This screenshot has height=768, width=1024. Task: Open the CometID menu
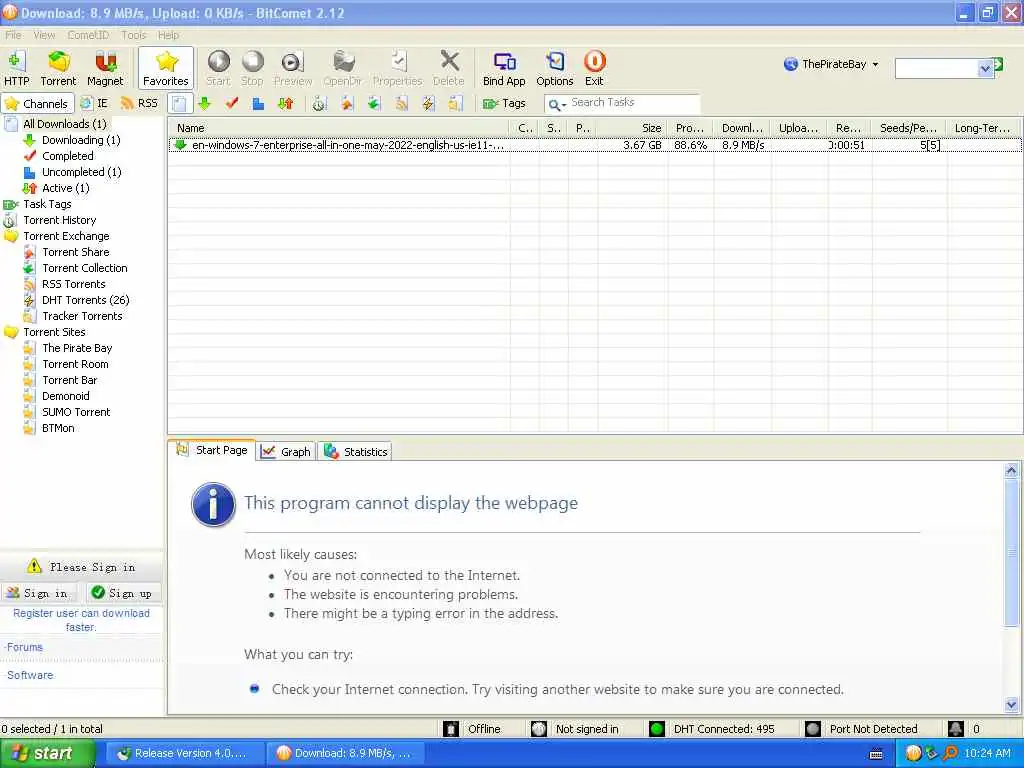click(x=88, y=35)
